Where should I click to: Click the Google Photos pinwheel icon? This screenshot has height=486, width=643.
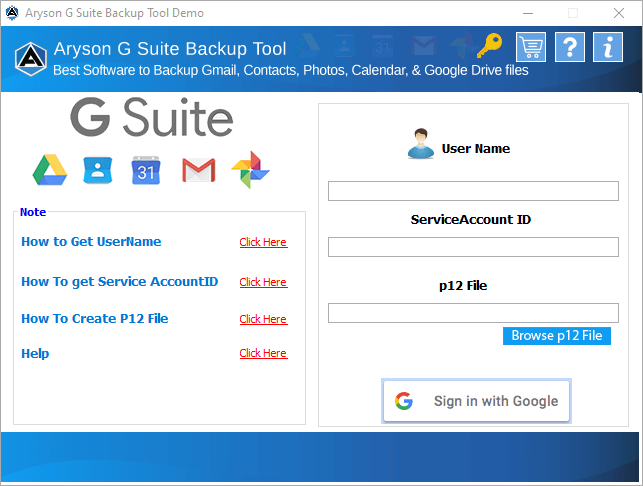[250, 170]
